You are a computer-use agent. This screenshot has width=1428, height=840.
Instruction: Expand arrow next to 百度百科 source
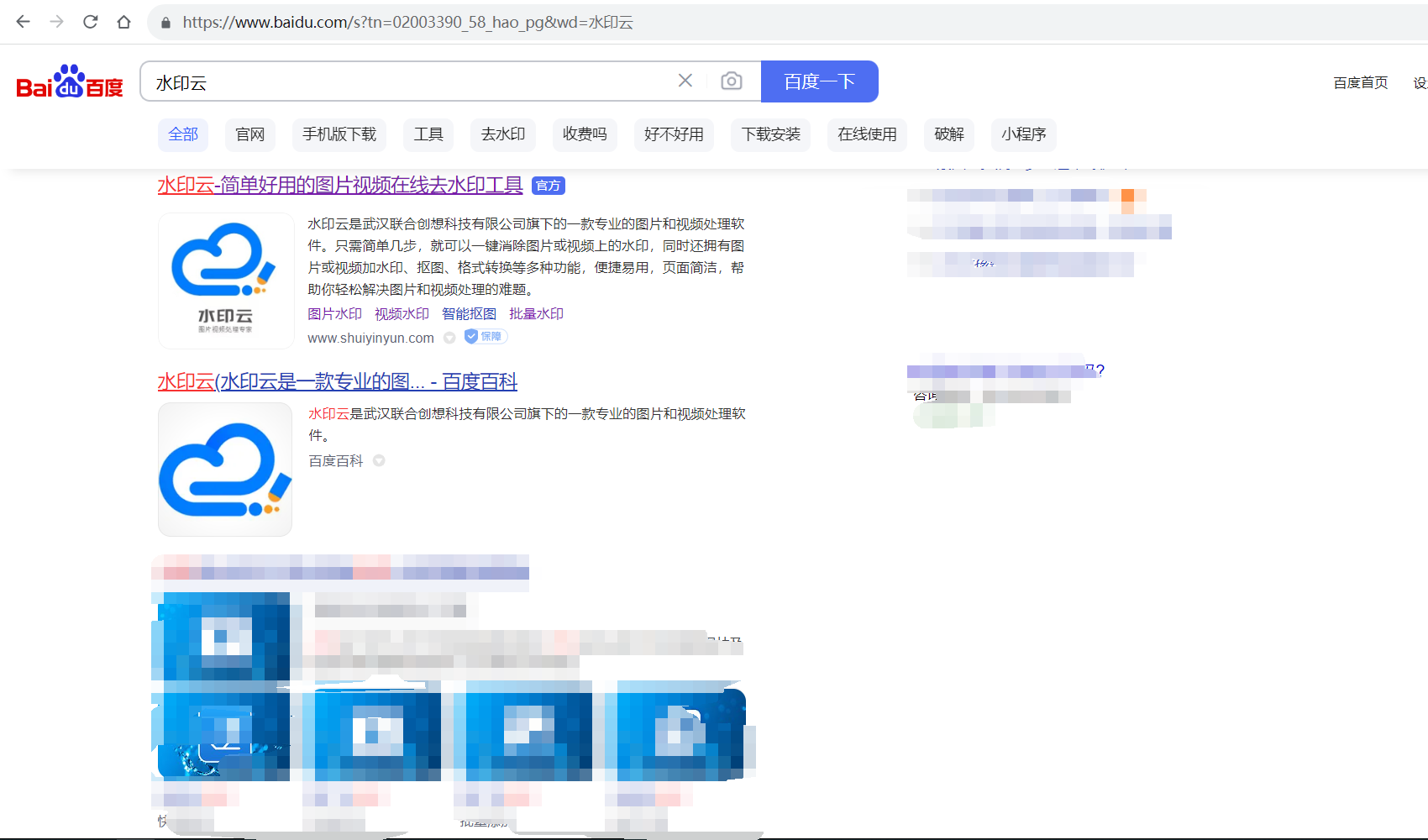pos(379,460)
